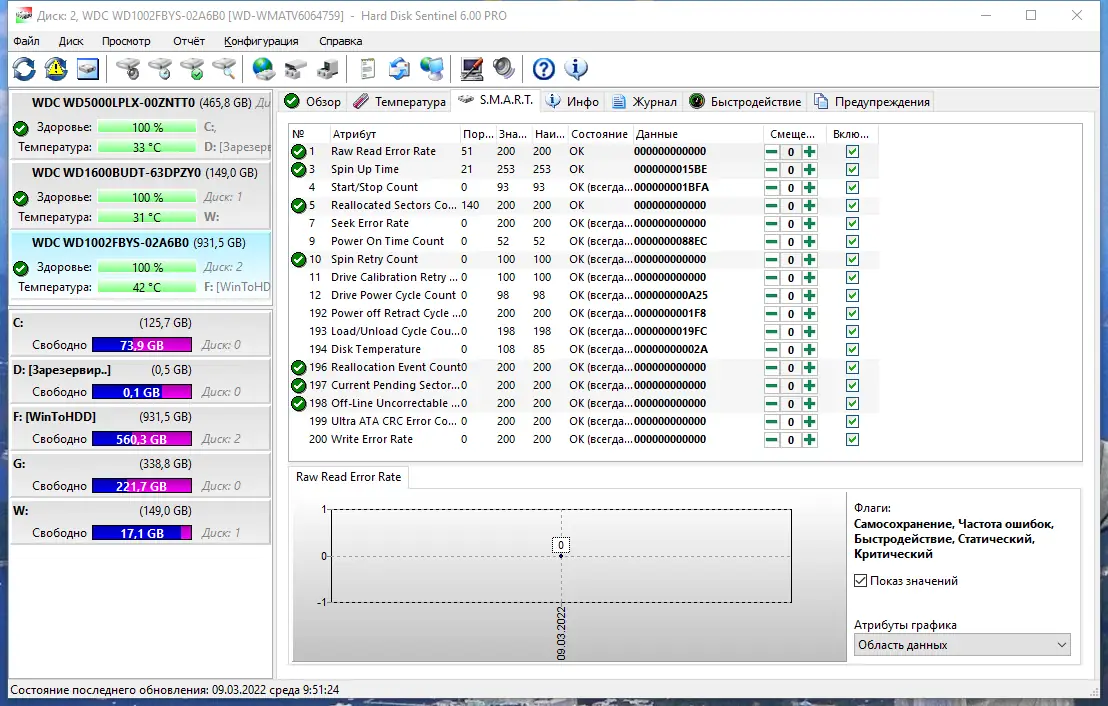The image size is (1108, 706).
Task: Select the Load/Unload Cycle Count row
Action: 584,331
